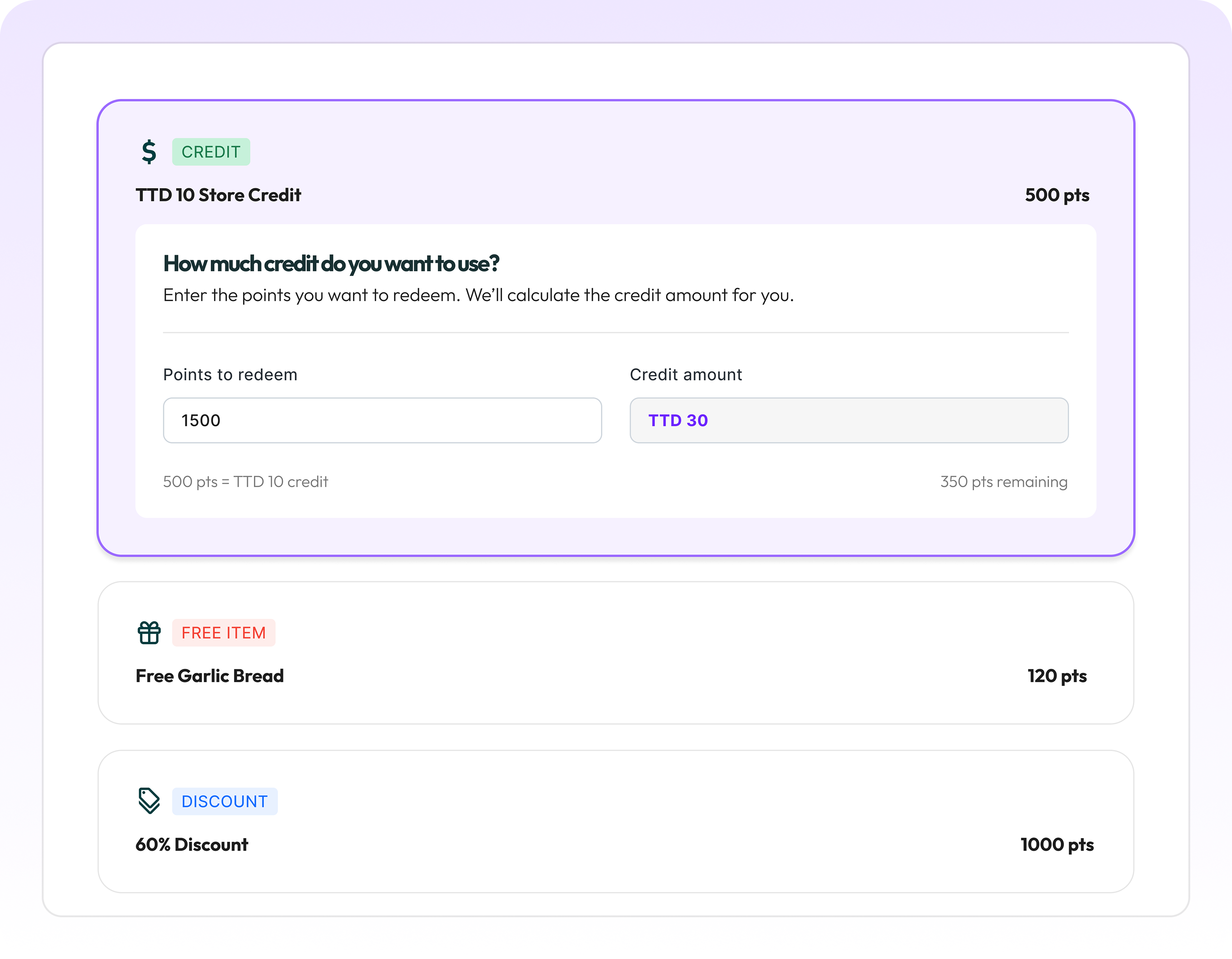This screenshot has height=959, width=1232.
Task: Click the red FREE ITEM badge
Action: pos(224,633)
